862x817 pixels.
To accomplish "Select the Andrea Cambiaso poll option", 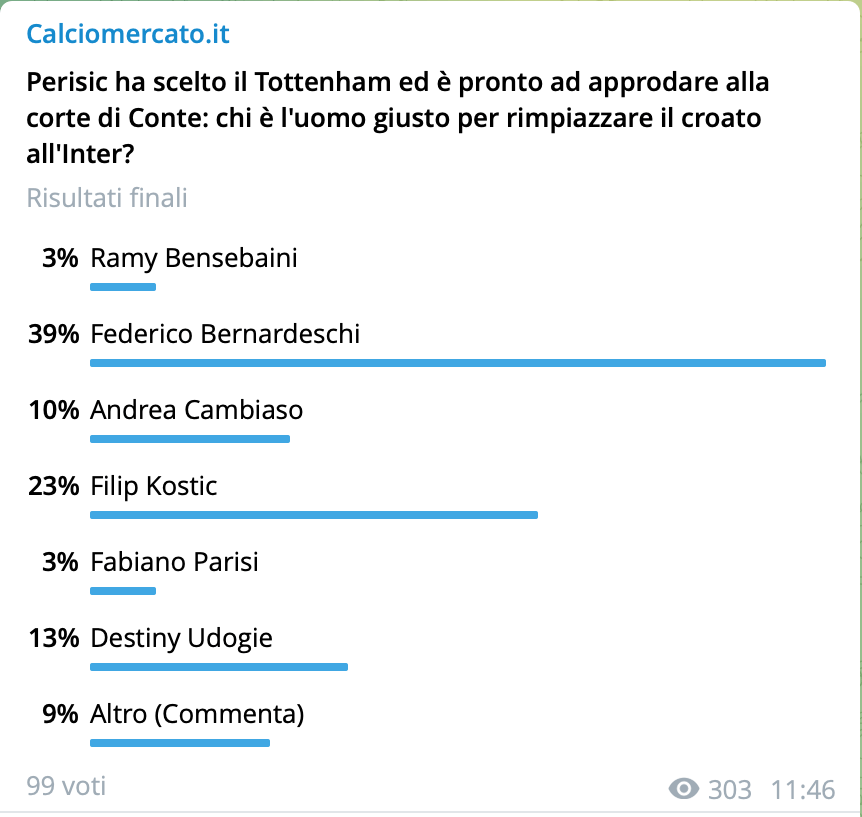I will tap(198, 410).
